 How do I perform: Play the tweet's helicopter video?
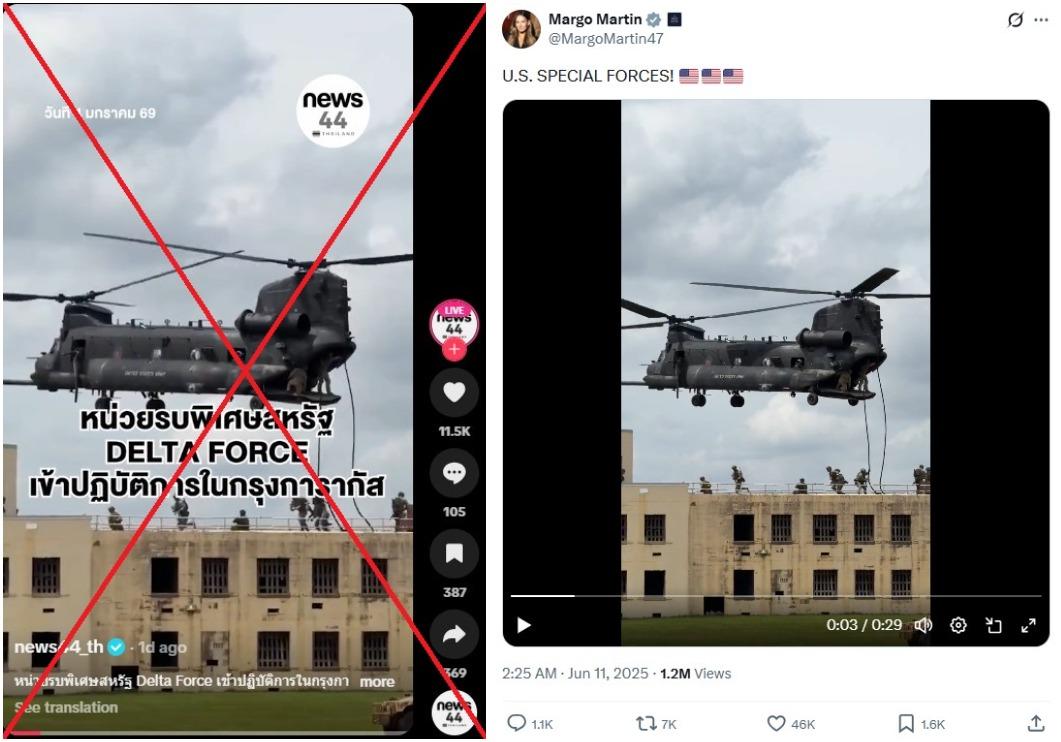click(523, 625)
